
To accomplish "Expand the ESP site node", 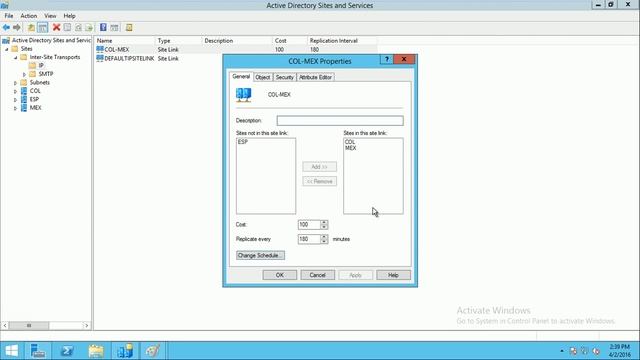I will click(x=16, y=100).
